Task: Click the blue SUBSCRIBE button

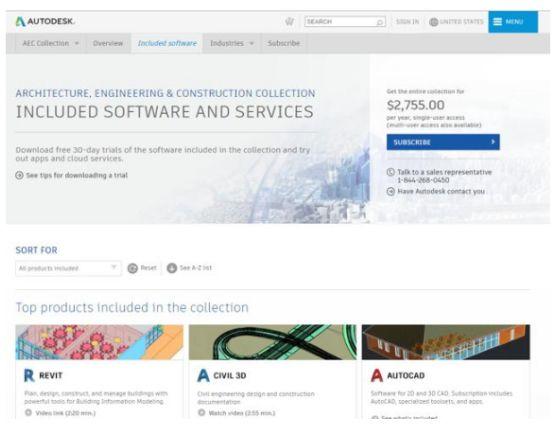Action: tap(443, 142)
